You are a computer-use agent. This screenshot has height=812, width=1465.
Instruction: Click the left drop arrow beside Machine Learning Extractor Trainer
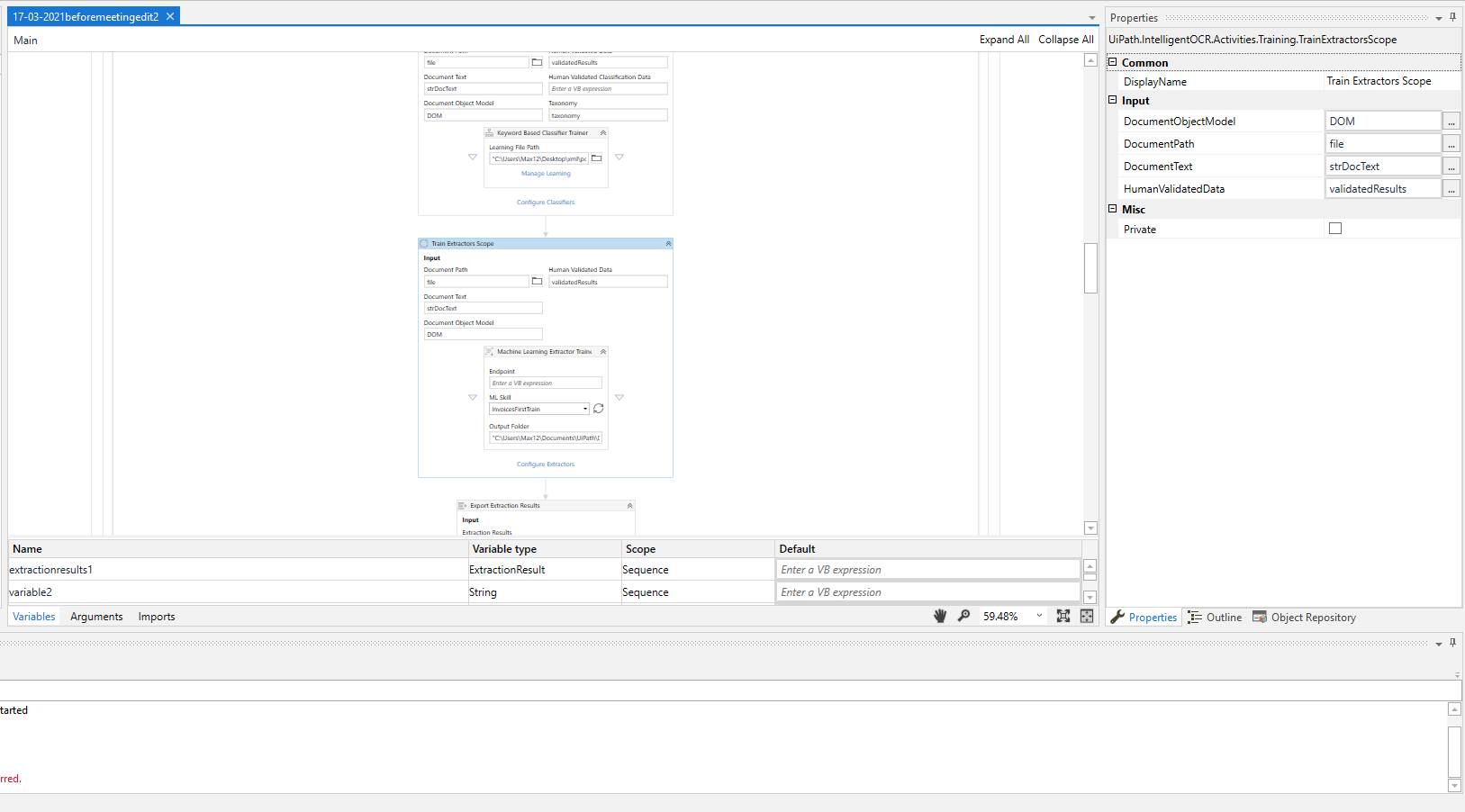473,397
